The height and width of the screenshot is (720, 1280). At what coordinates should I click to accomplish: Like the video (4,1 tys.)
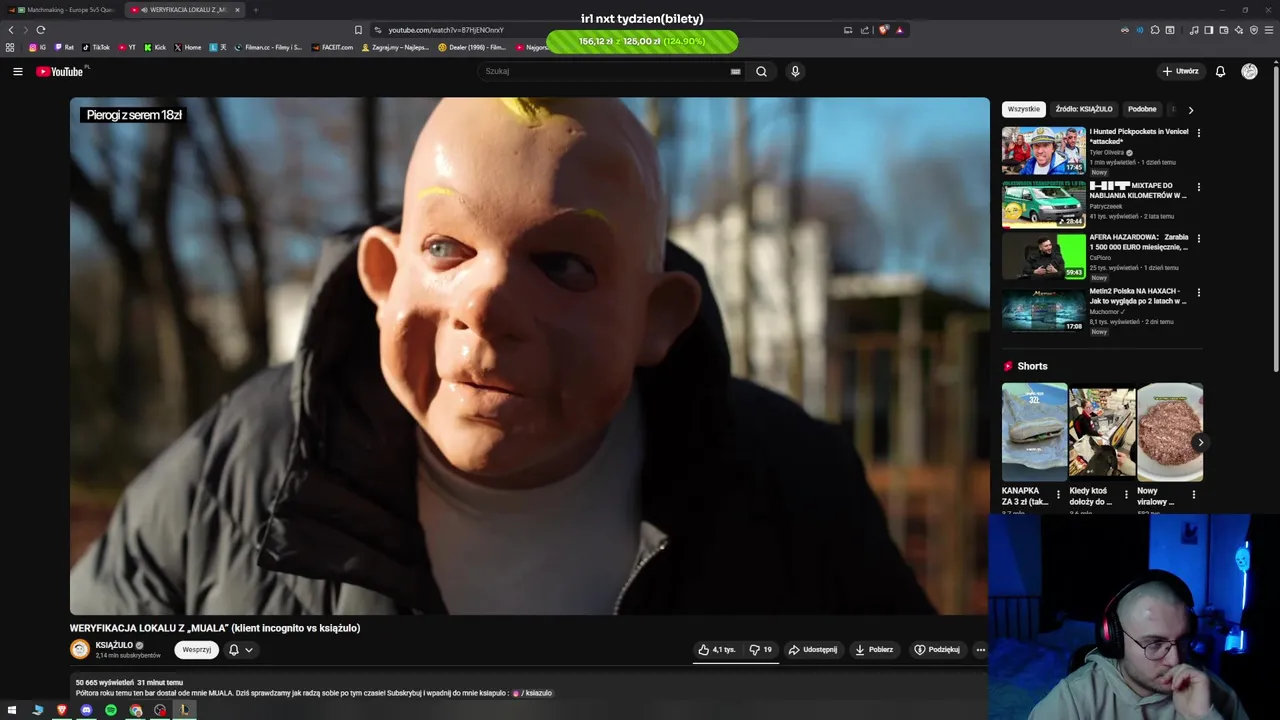pyautogui.click(x=716, y=650)
